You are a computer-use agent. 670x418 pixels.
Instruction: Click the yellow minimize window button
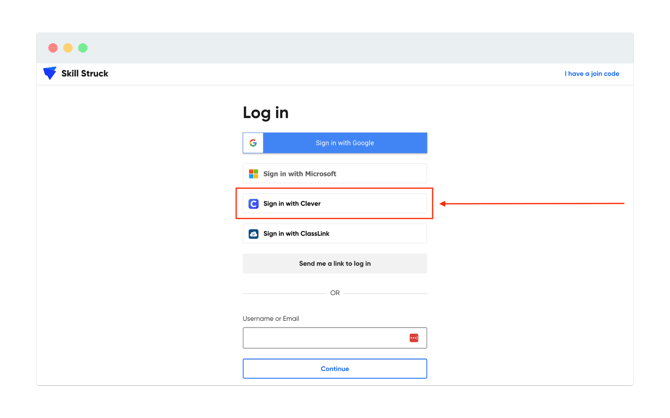click(68, 48)
